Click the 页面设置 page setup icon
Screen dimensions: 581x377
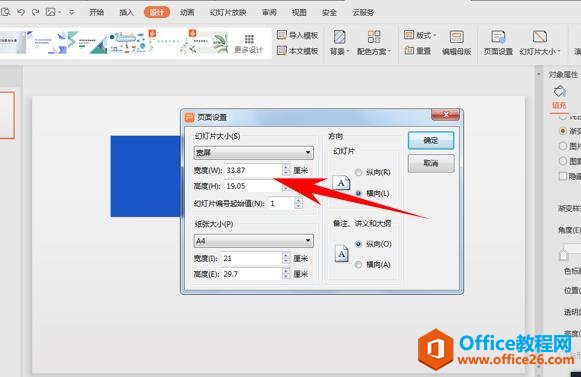(498, 37)
